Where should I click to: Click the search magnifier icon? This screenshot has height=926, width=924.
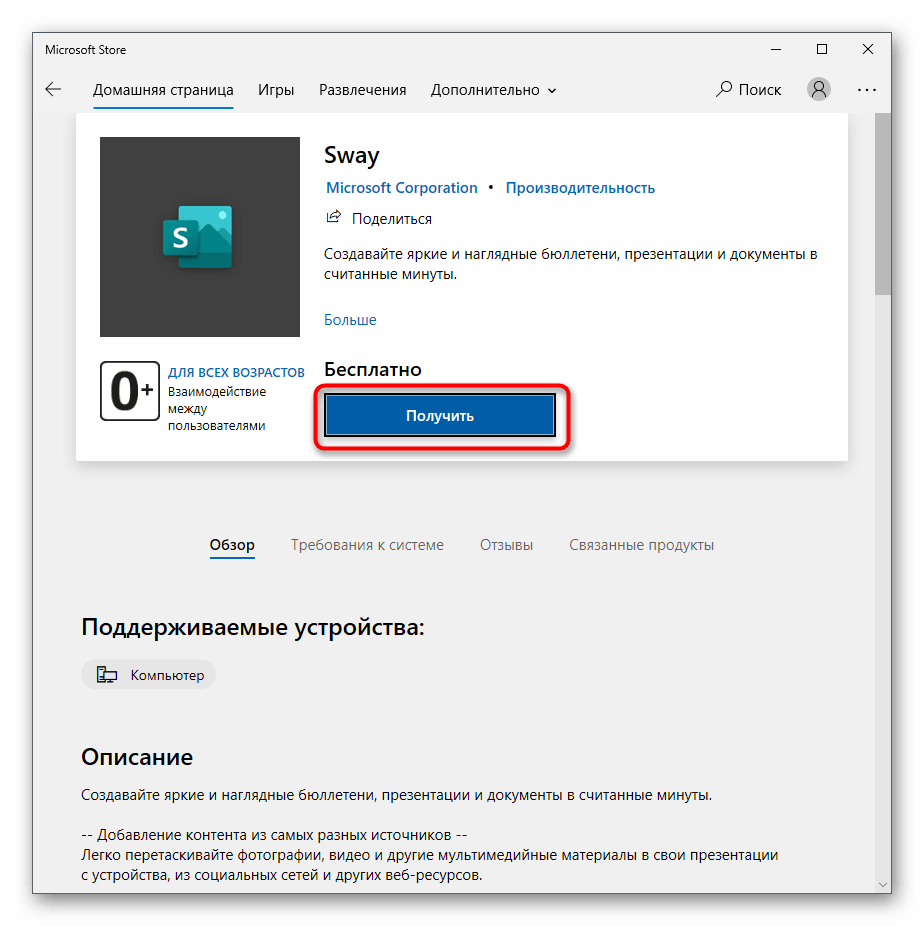pos(723,89)
